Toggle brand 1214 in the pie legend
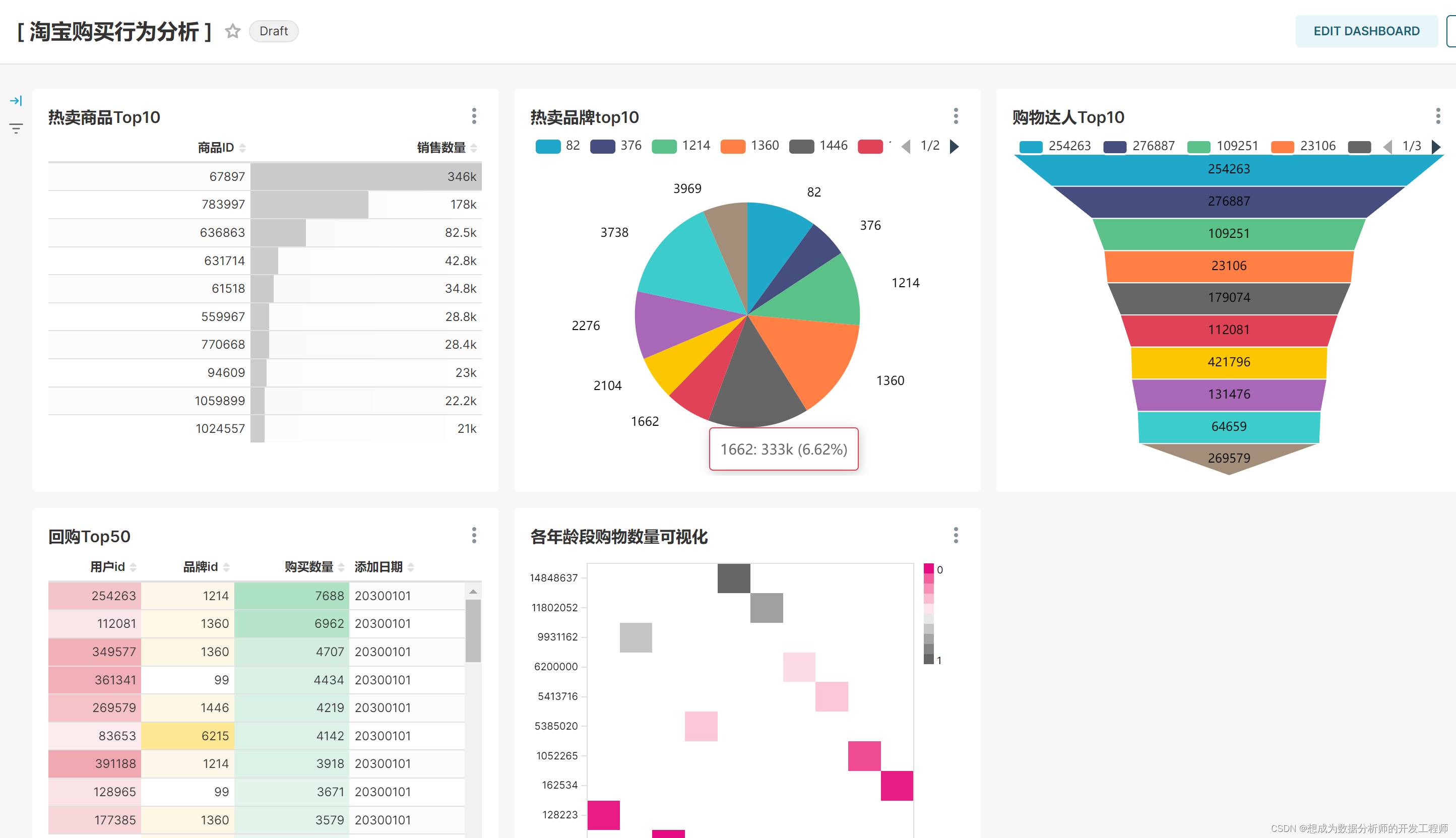 (681, 146)
